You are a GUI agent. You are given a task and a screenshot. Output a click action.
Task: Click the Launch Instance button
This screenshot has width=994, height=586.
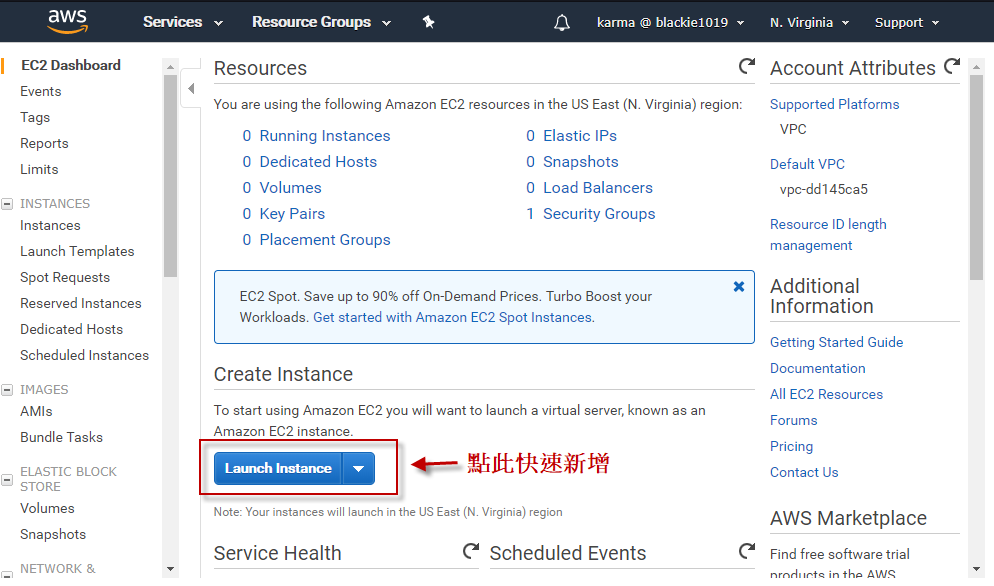tap(278, 468)
